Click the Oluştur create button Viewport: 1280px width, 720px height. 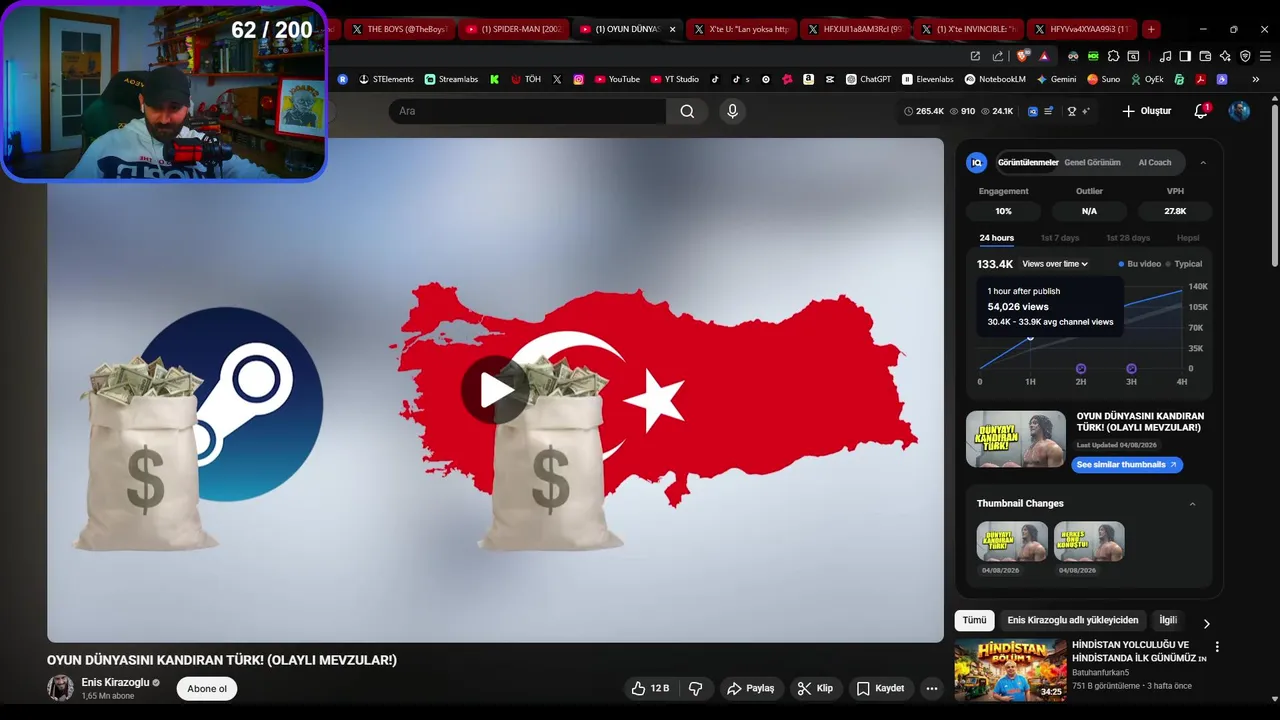pos(1146,111)
